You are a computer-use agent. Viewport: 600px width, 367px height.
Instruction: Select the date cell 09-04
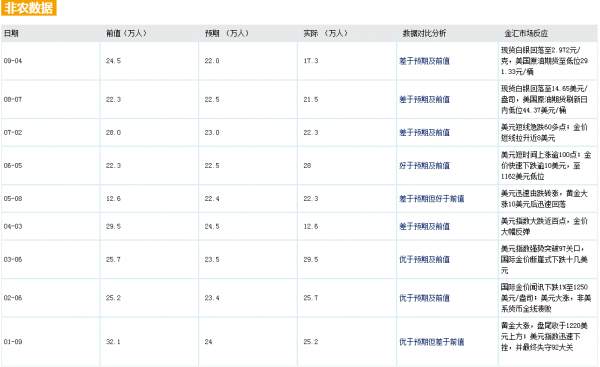[x=13, y=61]
